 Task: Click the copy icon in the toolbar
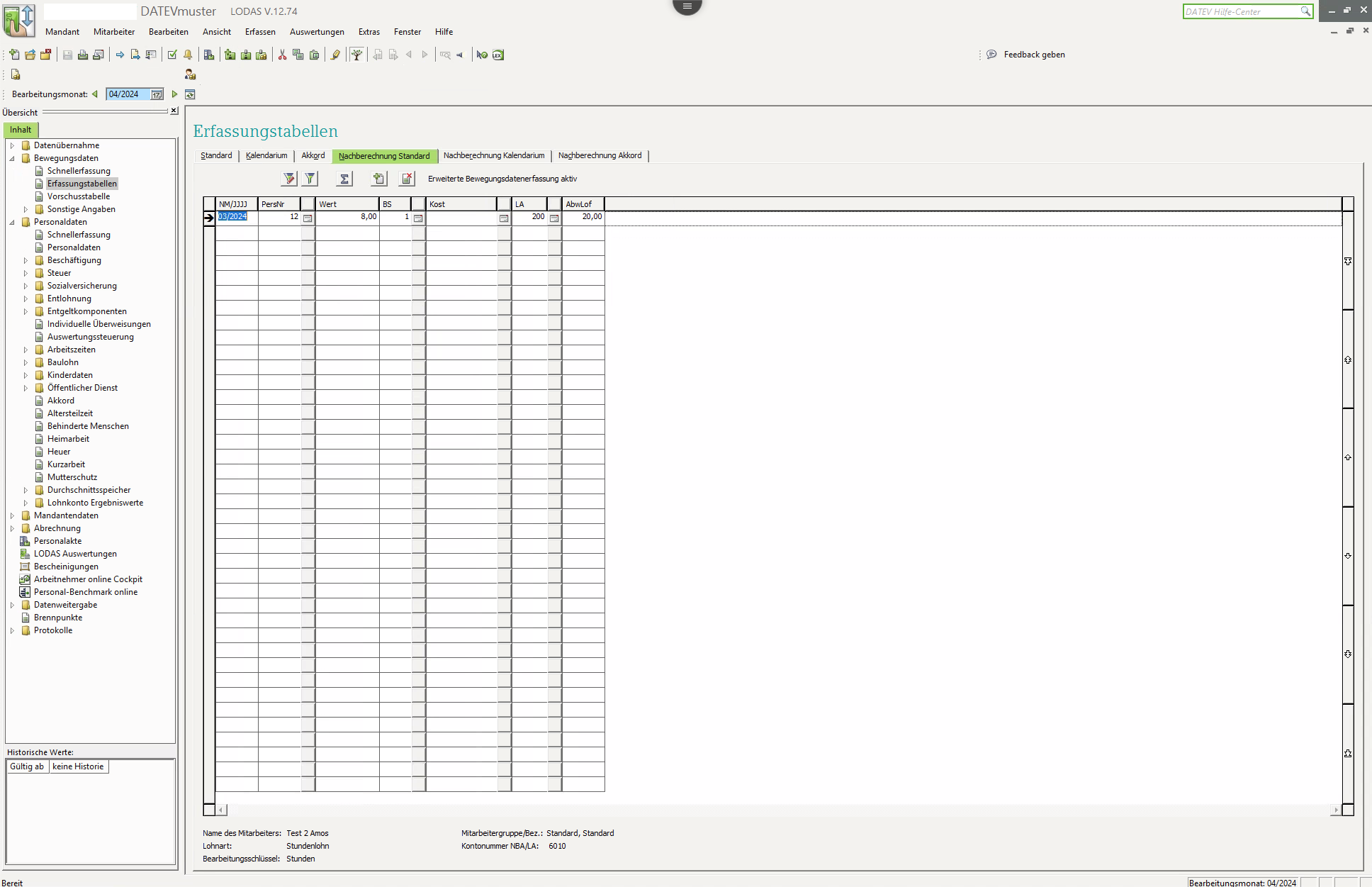click(298, 55)
